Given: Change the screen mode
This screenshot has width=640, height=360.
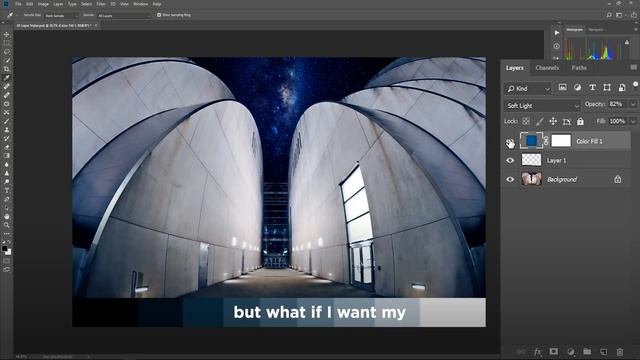Looking at the screenshot, I should click(x=7, y=269).
